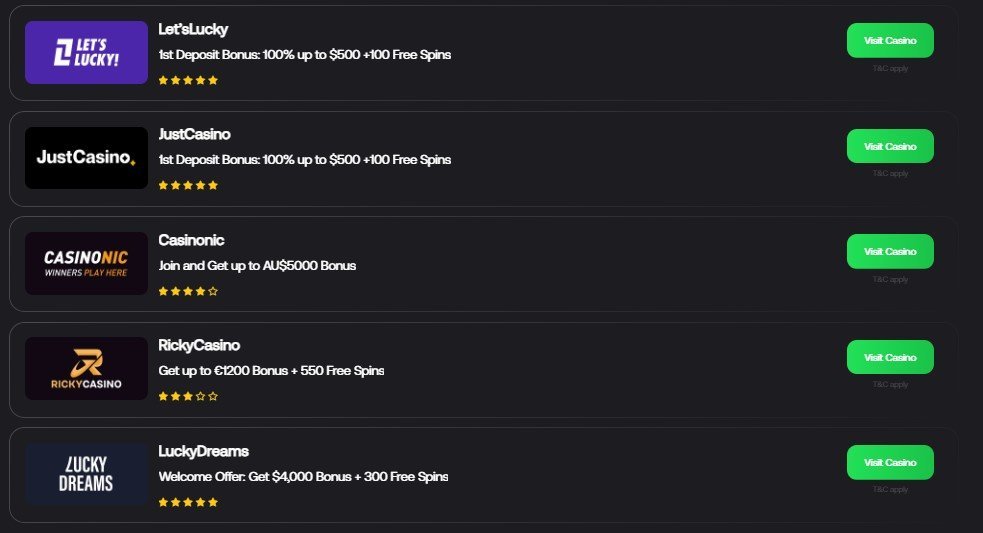The image size is (983, 533).
Task: Select JustCasino star rating icons
Action: point(188,185)
